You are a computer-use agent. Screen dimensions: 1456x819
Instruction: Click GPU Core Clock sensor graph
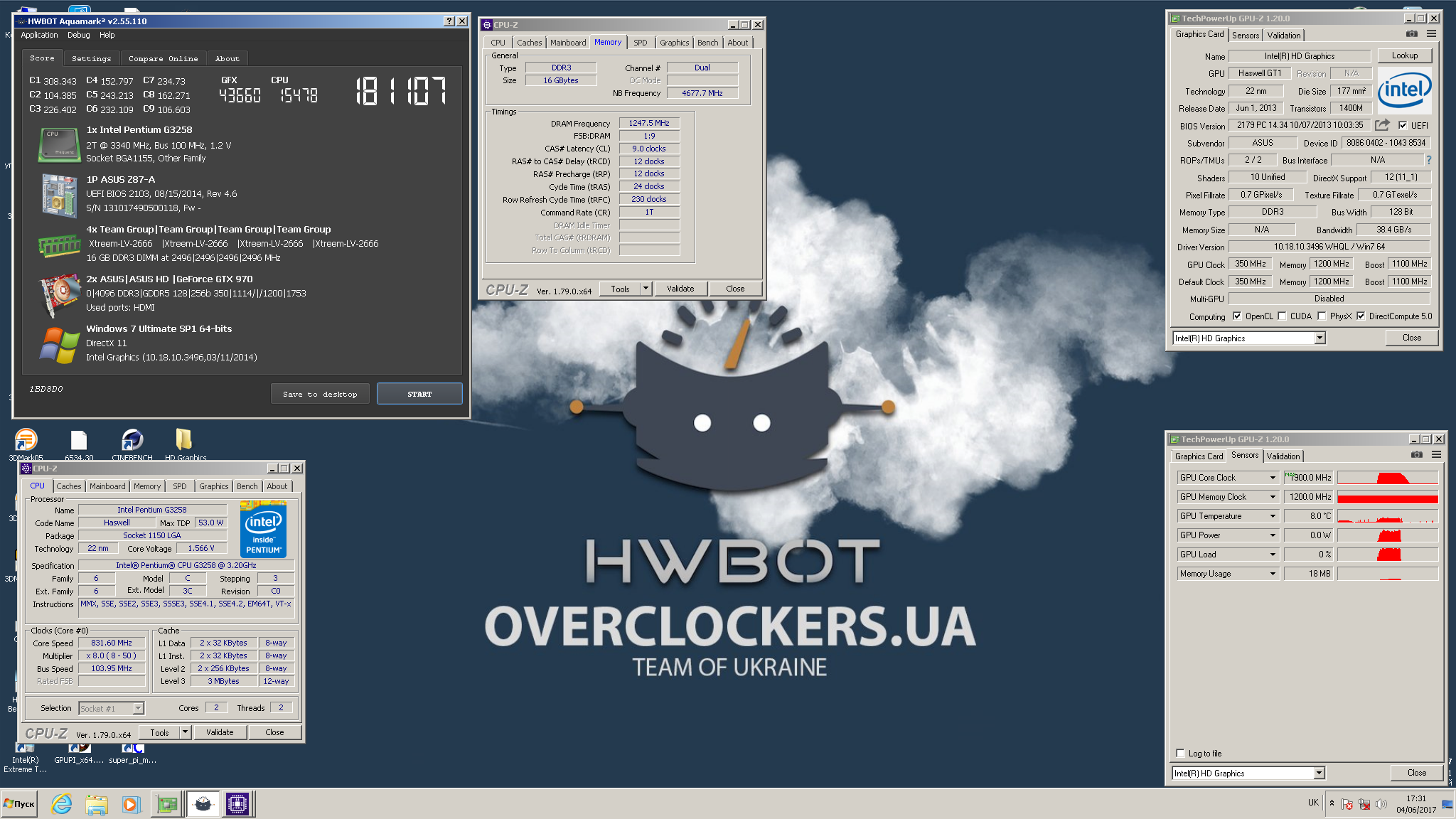1388,478
